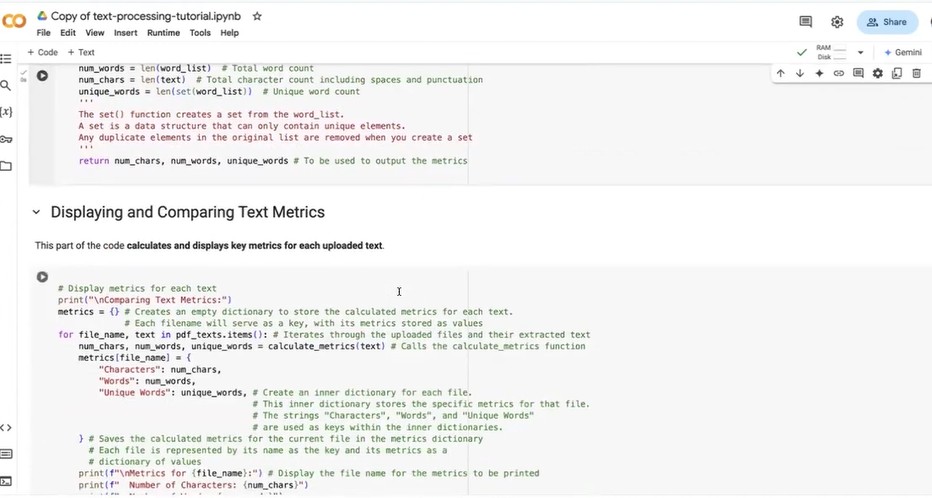Viewport: 932px width, 498px height.
Task: Move the cell up
Action: point(781,73)
